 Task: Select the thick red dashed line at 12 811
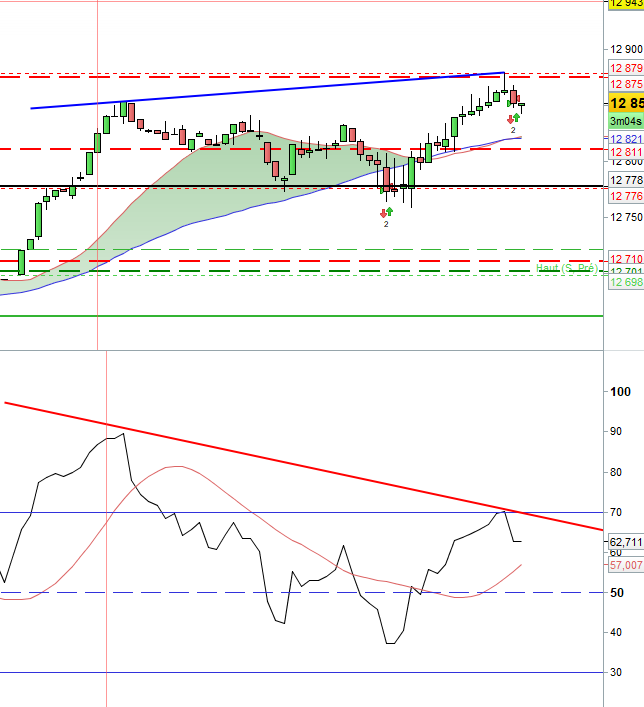301,149
